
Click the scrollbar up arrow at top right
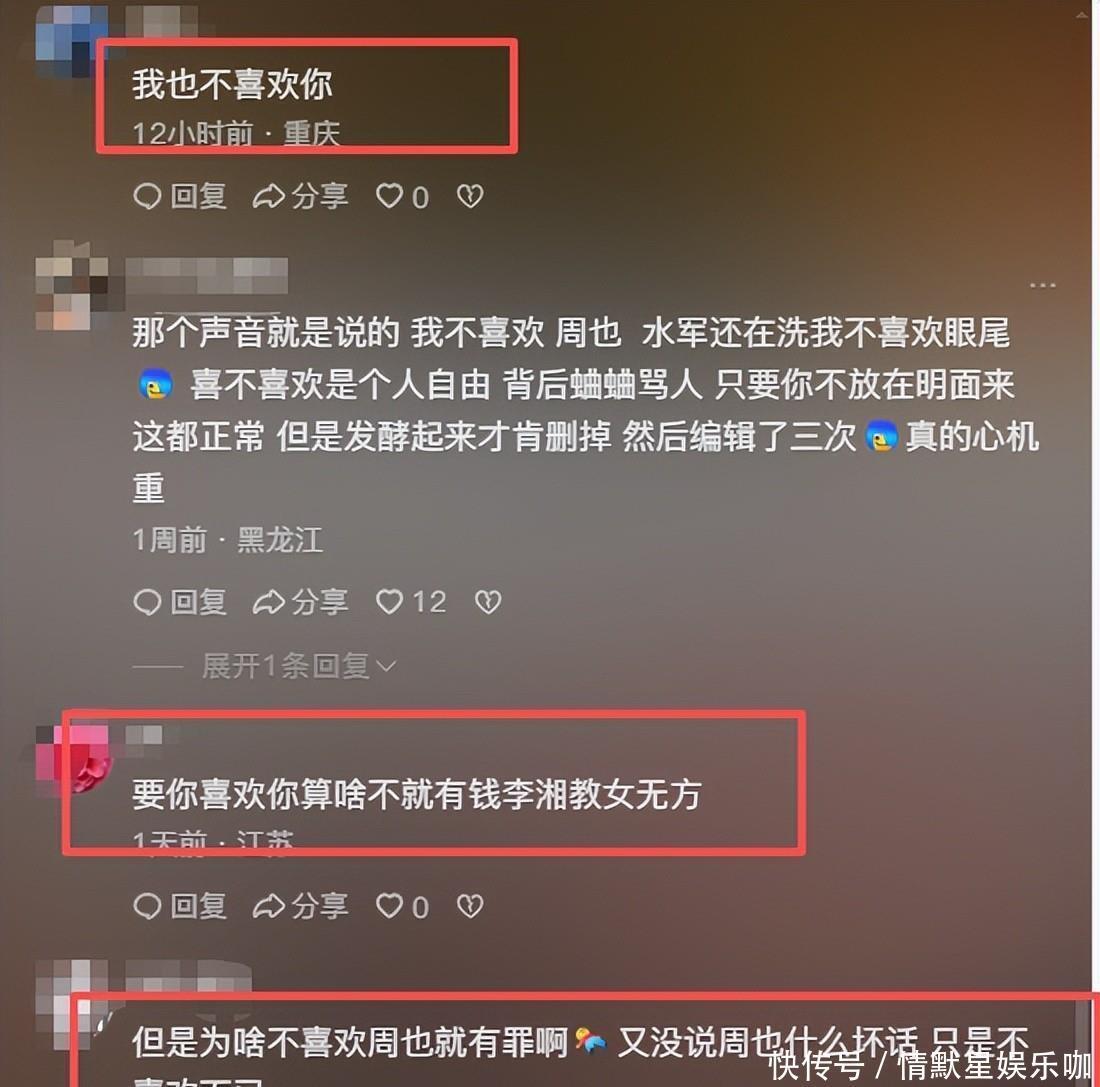[x=1083, y=14]
